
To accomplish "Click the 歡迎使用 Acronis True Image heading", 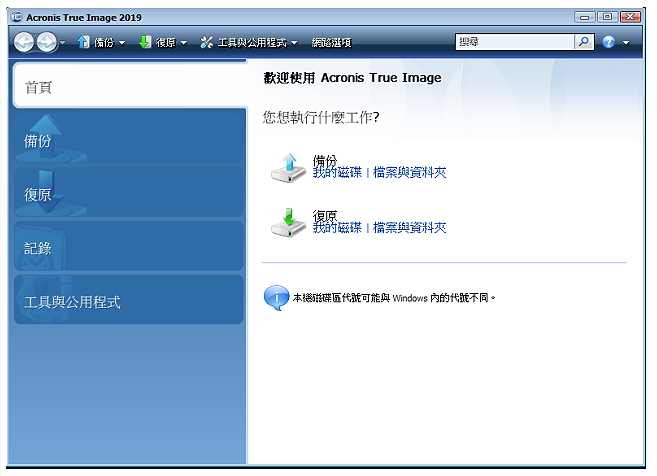I will pos(352,78).
